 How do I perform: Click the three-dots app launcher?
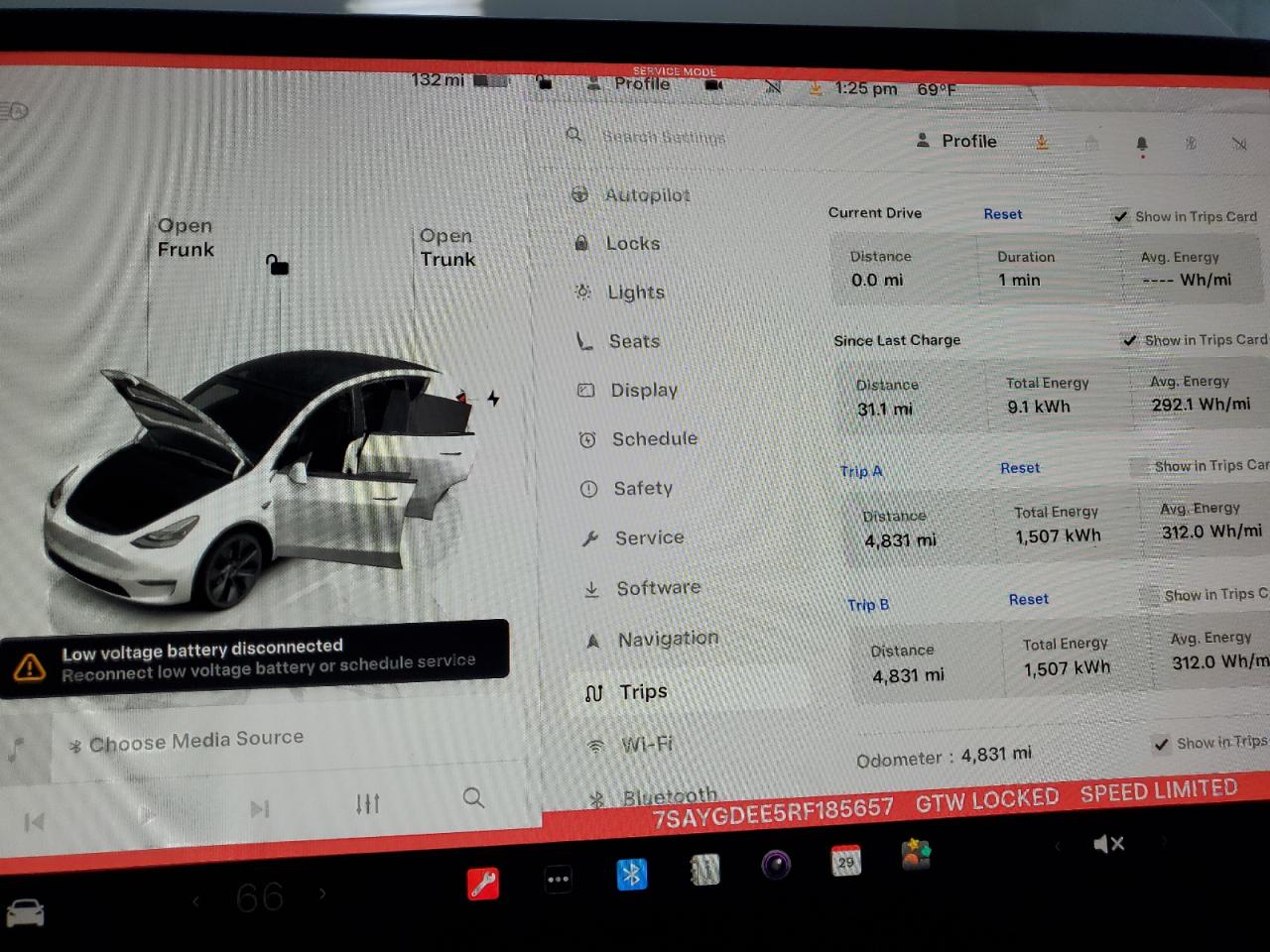(x=558, y=879)
